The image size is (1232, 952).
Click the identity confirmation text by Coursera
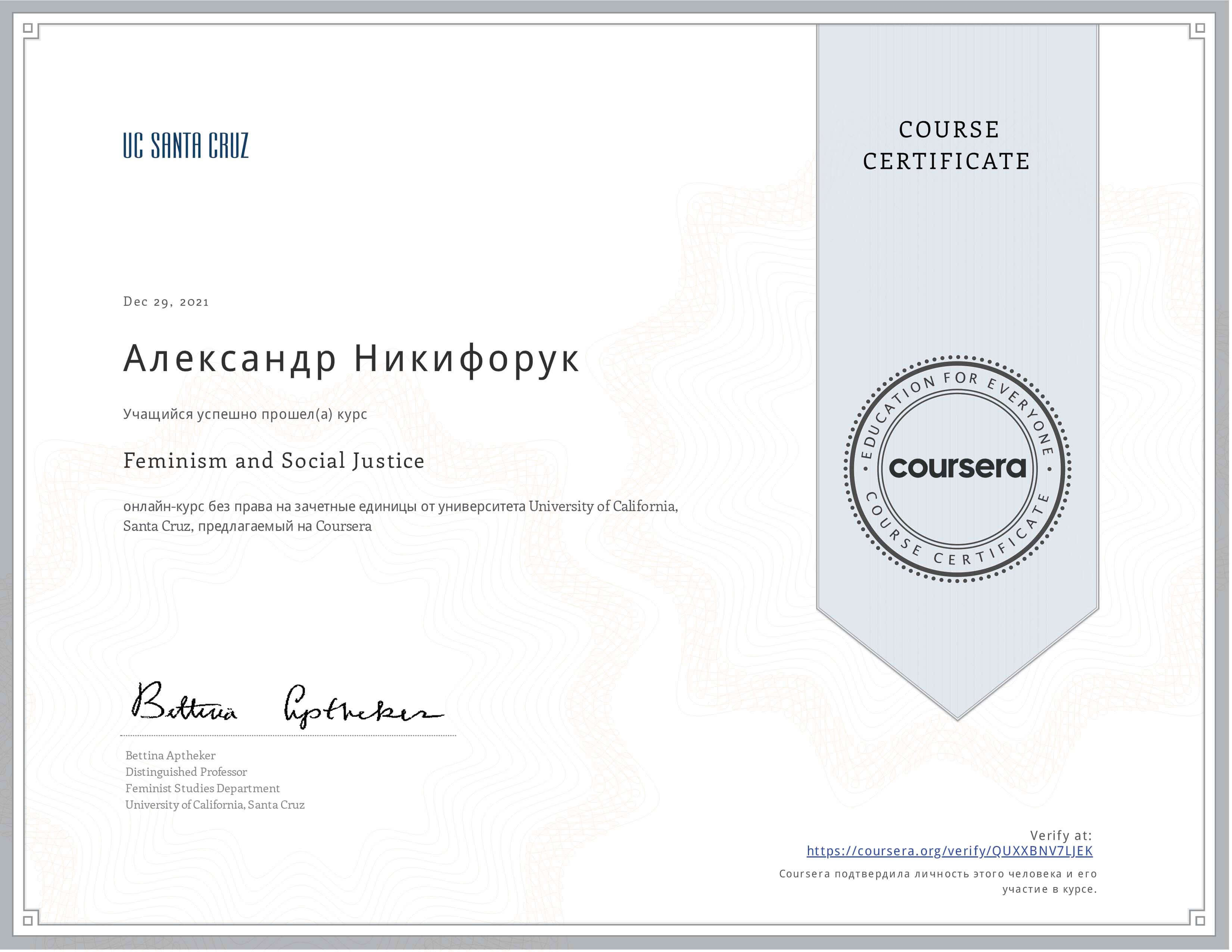[938, 882]
